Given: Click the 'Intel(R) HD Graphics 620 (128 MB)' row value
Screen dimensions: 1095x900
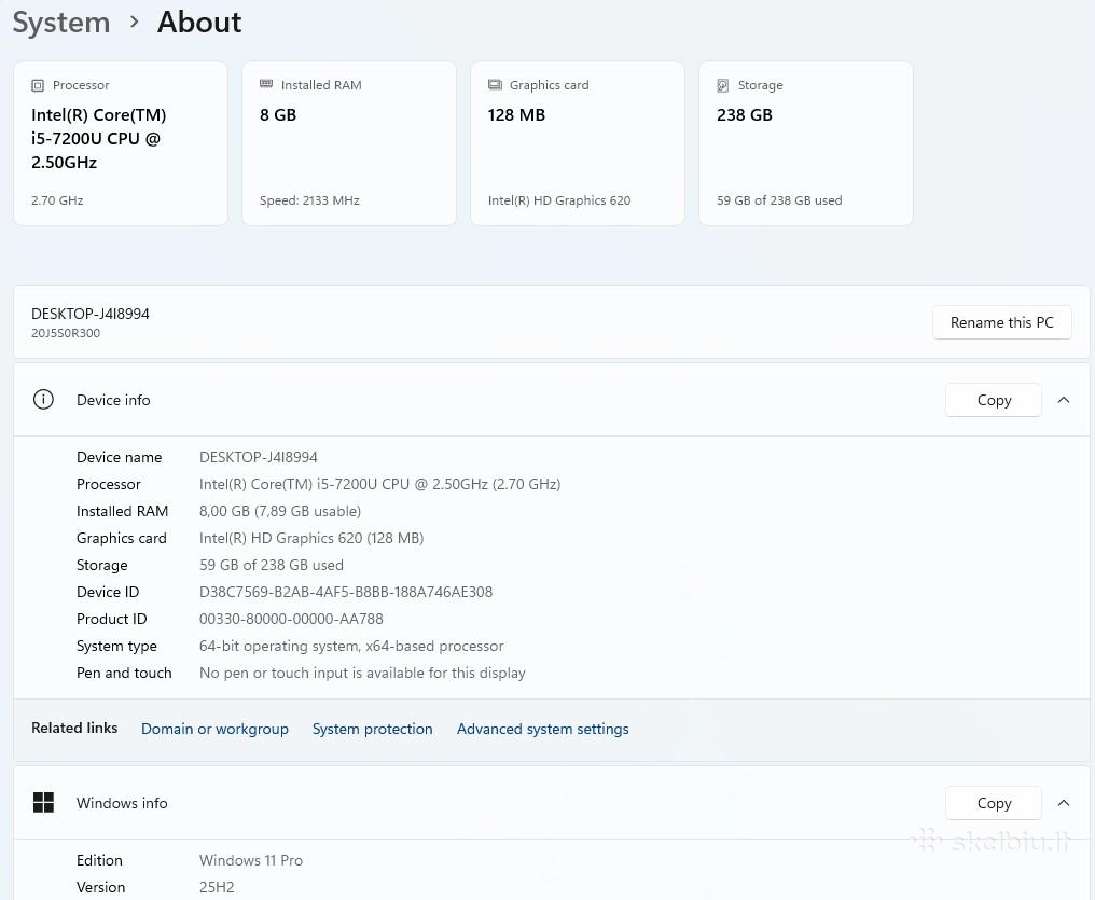Looking at the screenshot, I should (311, 538).
